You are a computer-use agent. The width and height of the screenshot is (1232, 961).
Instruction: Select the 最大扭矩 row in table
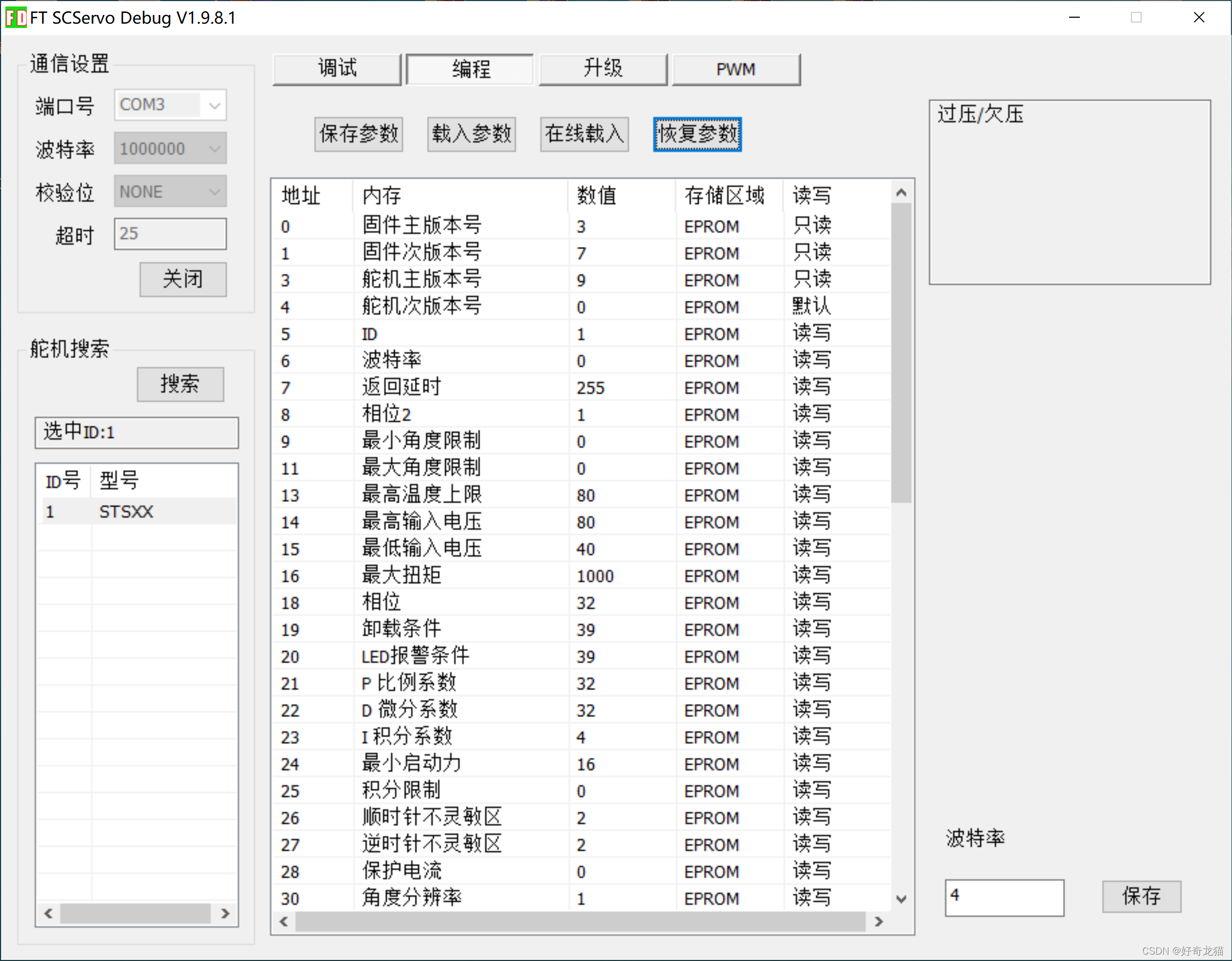coord(402,575)
